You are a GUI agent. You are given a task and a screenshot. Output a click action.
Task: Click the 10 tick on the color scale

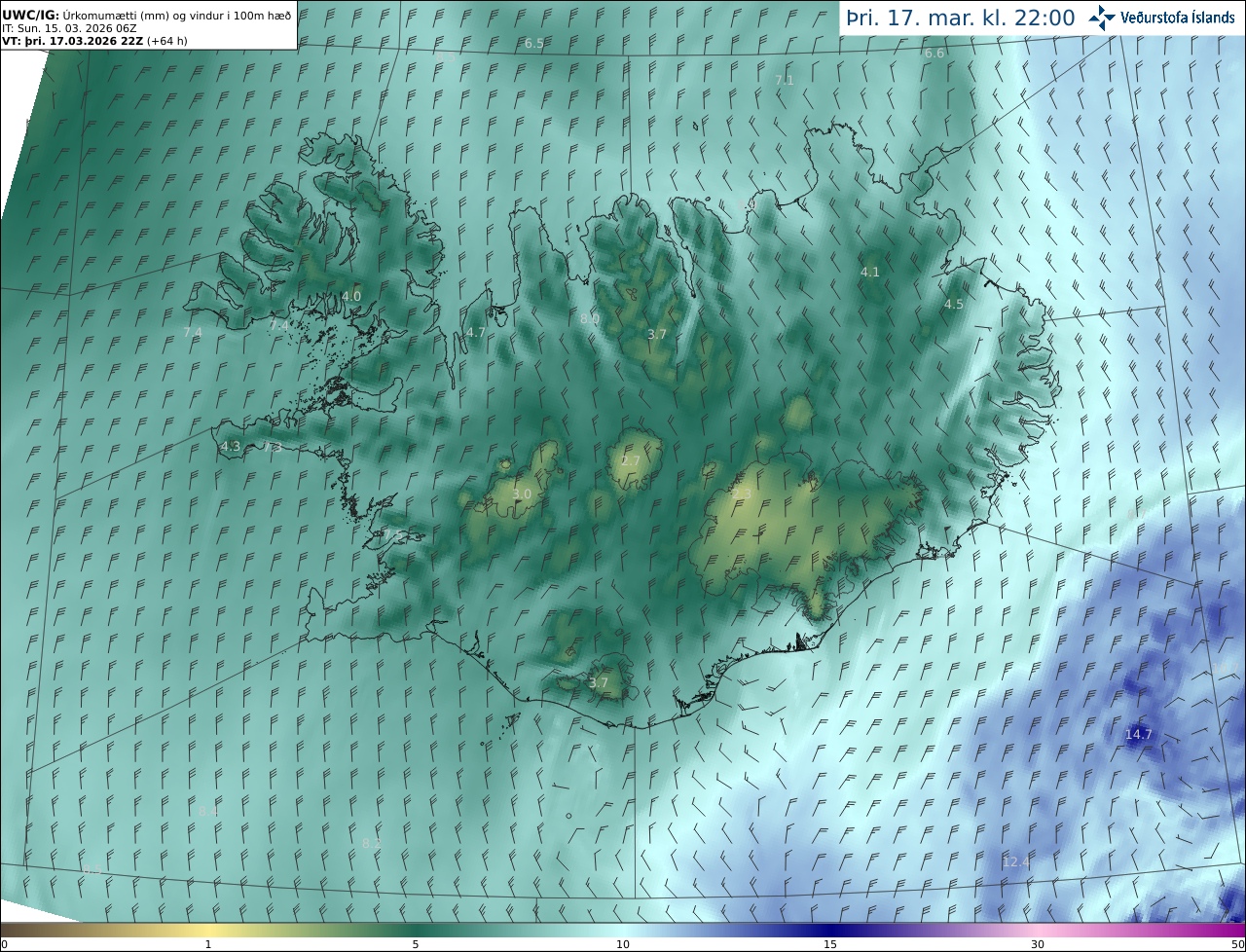[623, 944]
